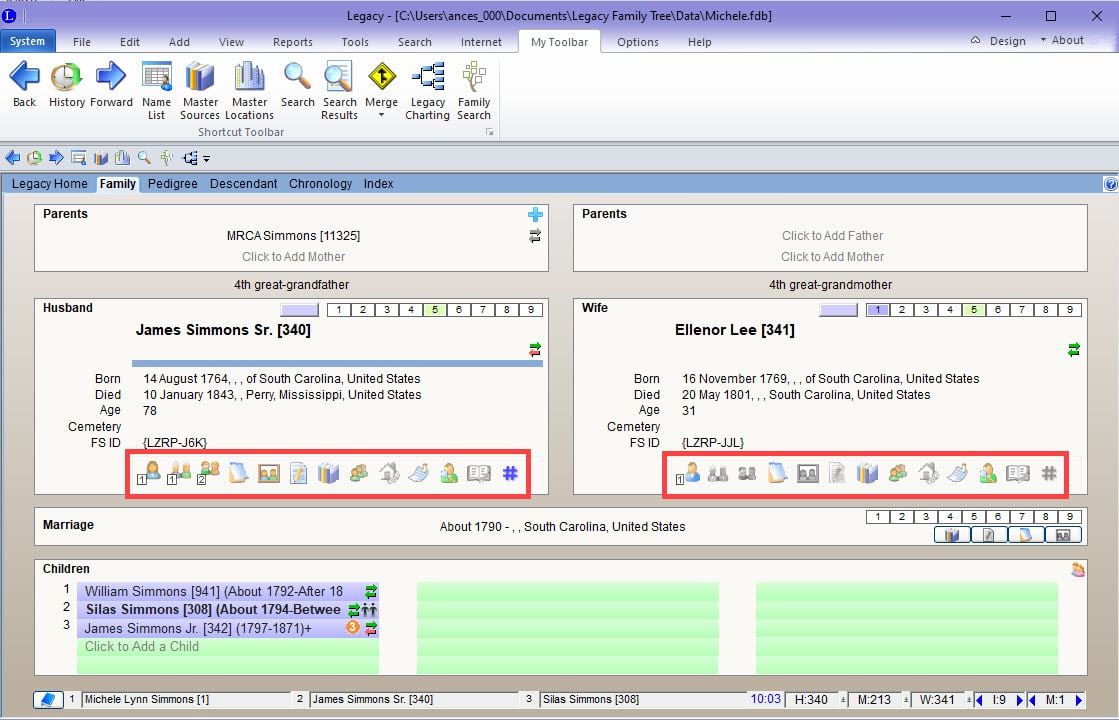1119x720 pixels.
Task: Toggle wife's tag 3
Action: click(x=926, y=310)
